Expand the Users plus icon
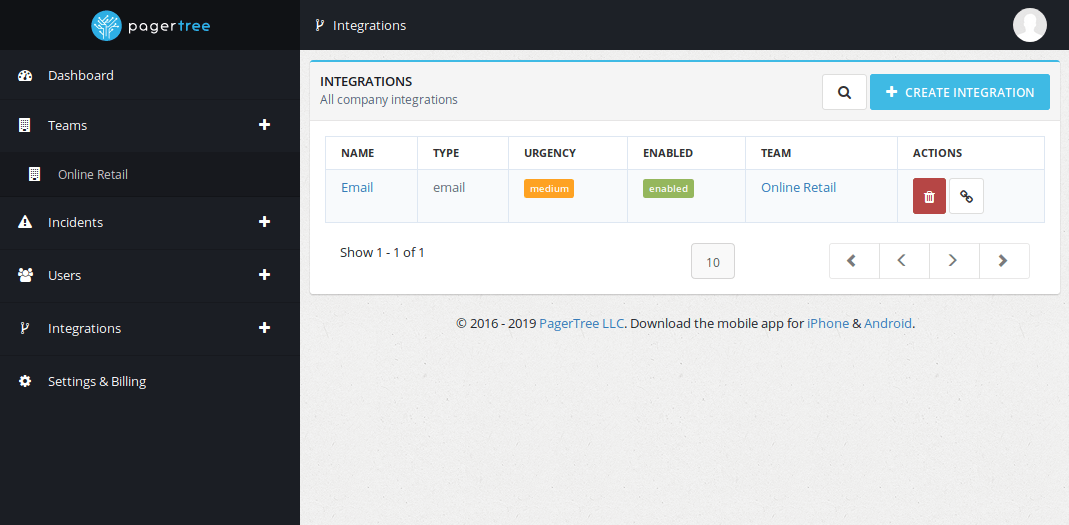 coord(264,275)
